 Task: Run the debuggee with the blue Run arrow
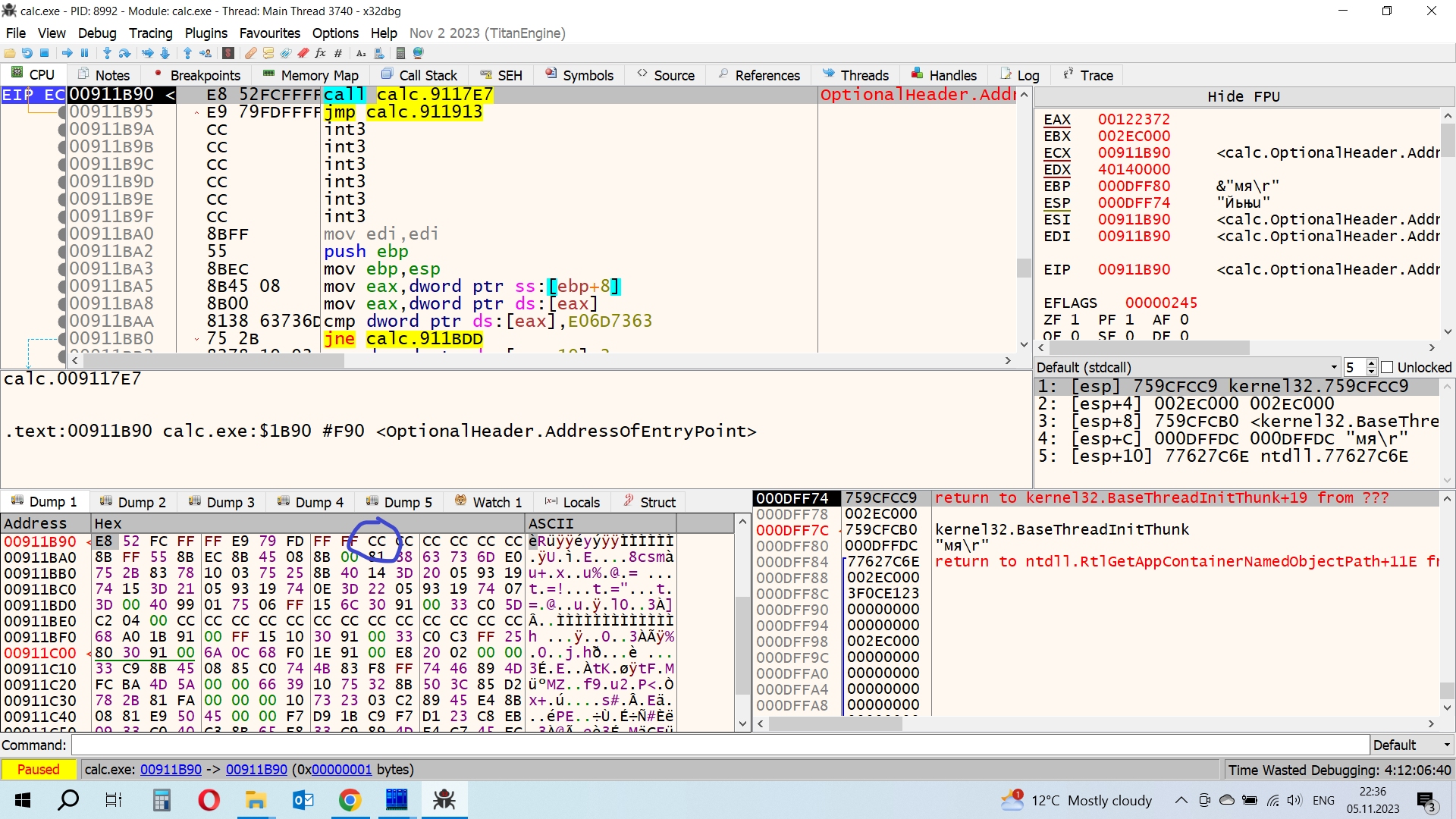pyautogui.click(x=67, y=53)
